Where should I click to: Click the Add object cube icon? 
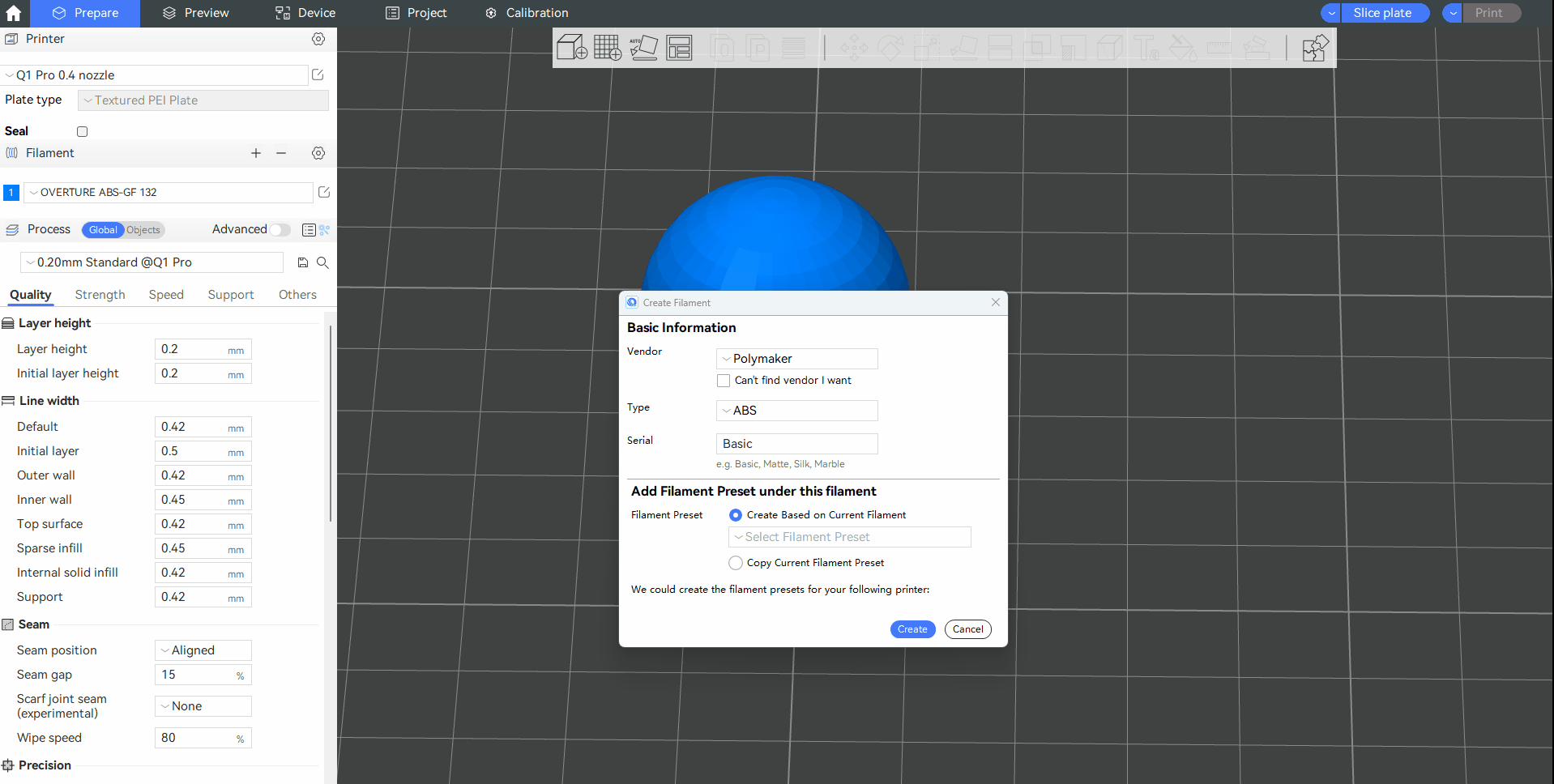point(571,48)
